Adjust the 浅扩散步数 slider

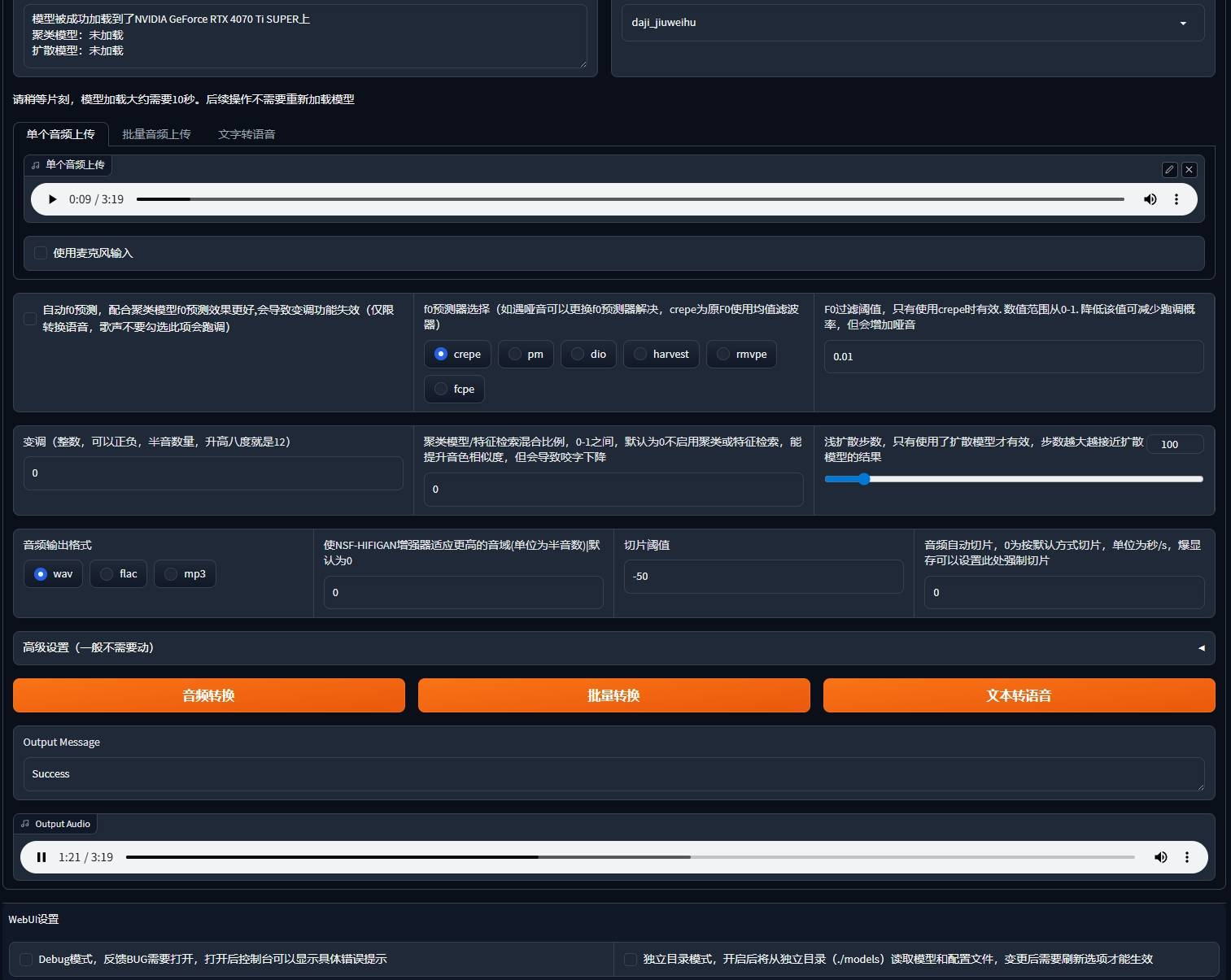point(1014,479)
